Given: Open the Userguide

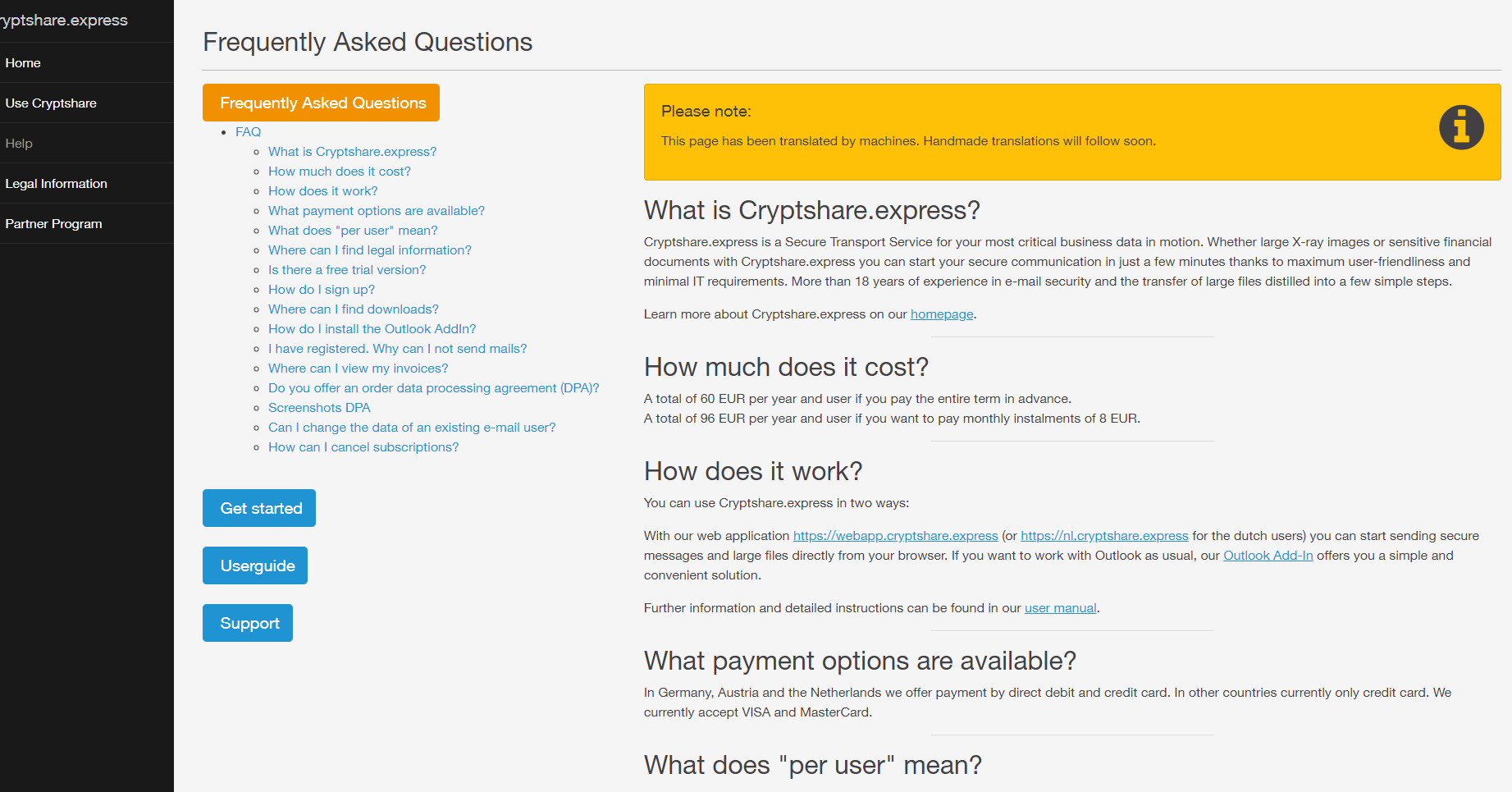Looking at the screenshot, I should [254, 565].
